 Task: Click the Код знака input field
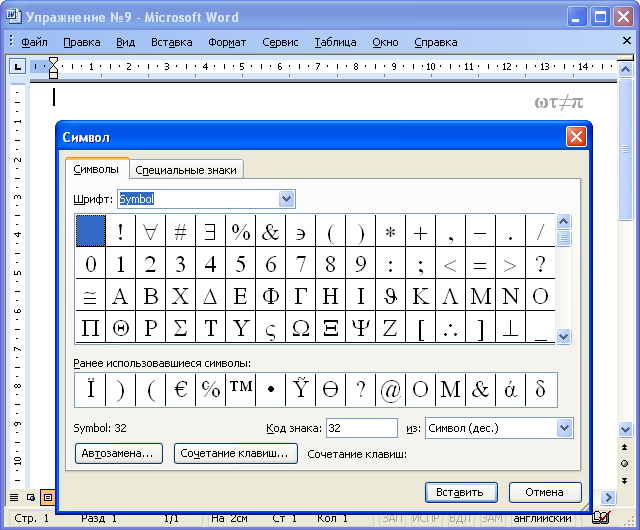click(362, 428)
